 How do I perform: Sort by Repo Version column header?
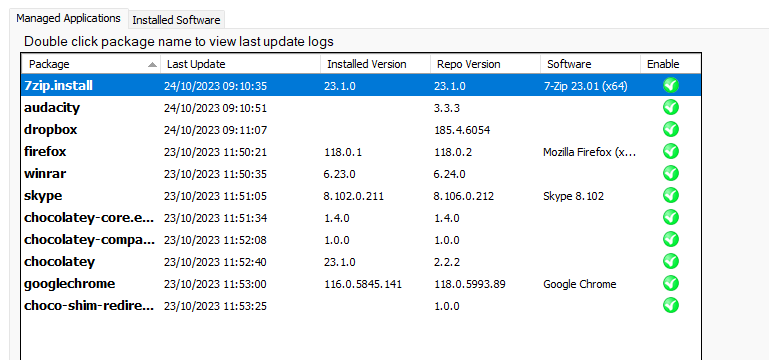(x=485, y=64)
